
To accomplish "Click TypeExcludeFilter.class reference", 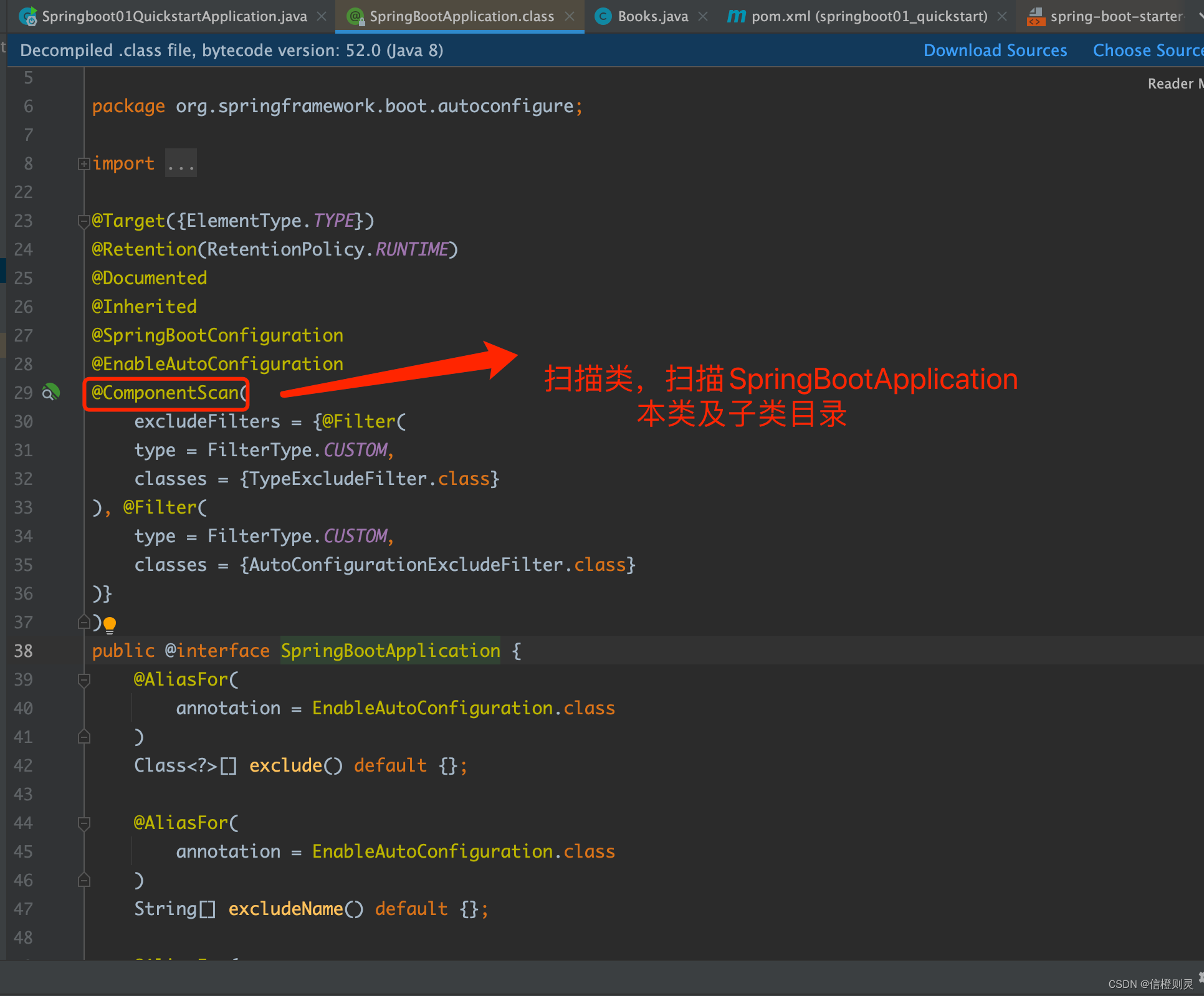I will click(x=370, y=479).
